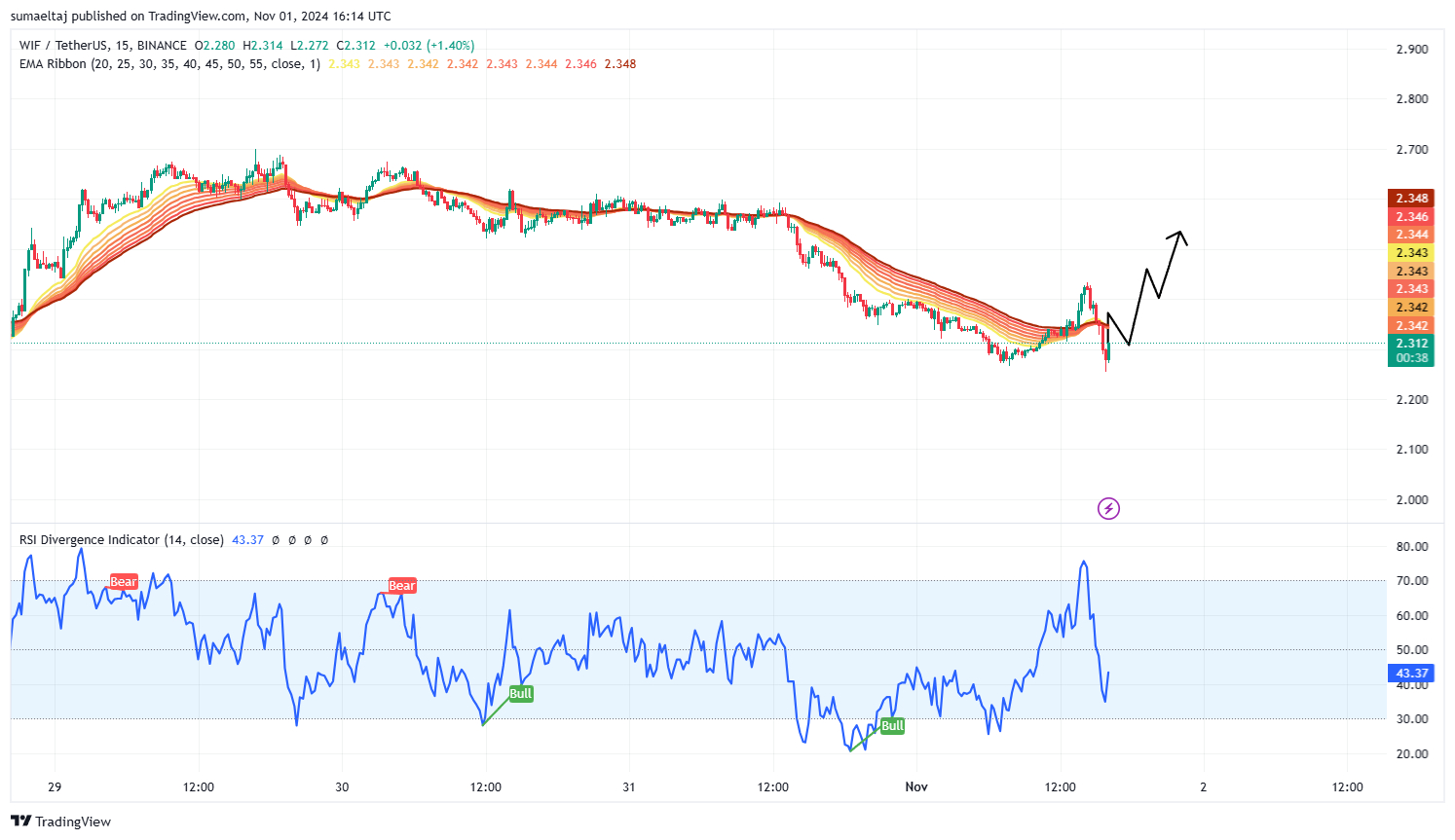This screenshot has width=1455, height=840.
Task: Click the 2.800 price axis label
Action: (x=1412, y=99)
